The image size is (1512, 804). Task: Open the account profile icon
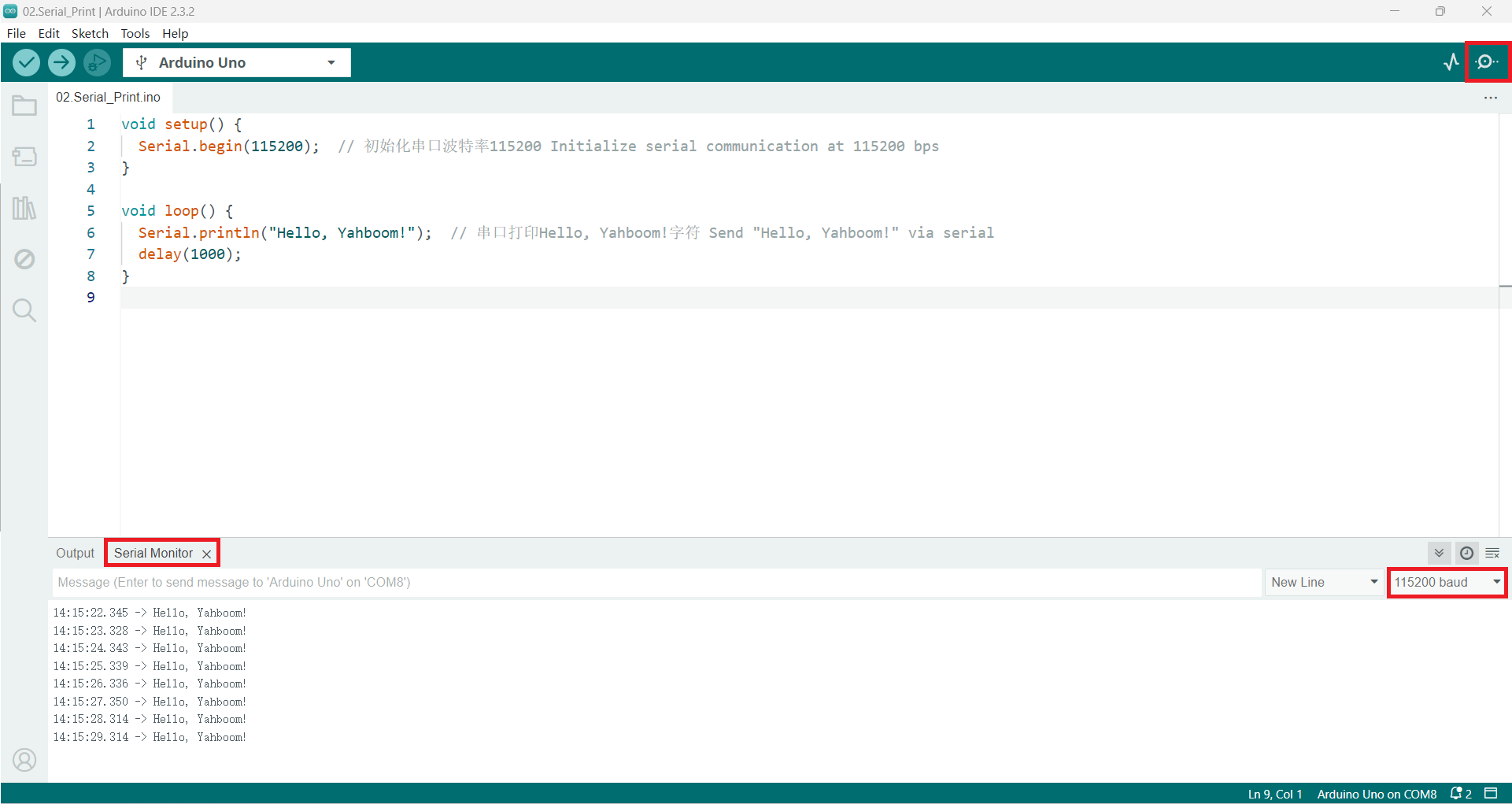[24, 760]
